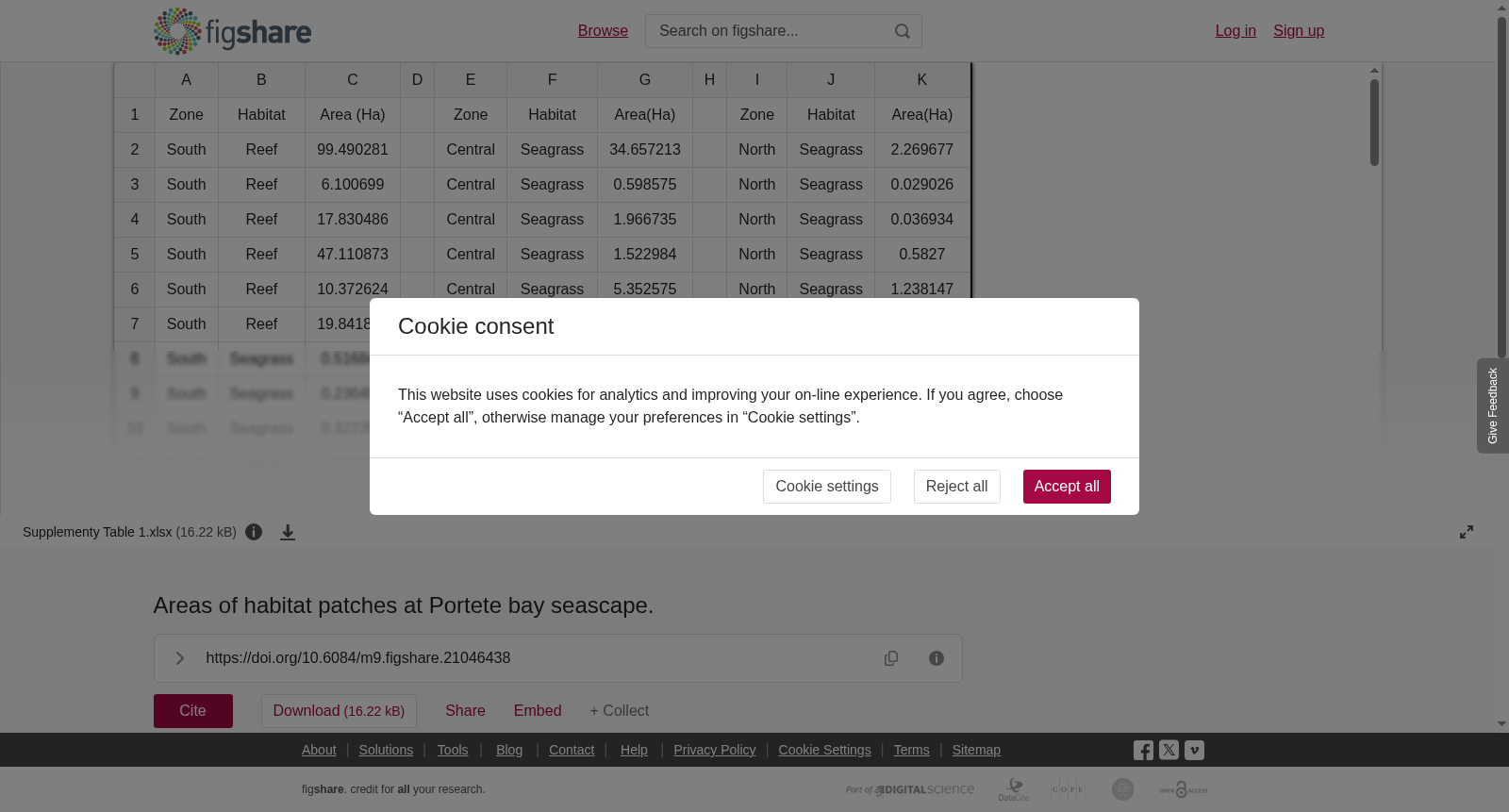Select column C header in preview

353,80
